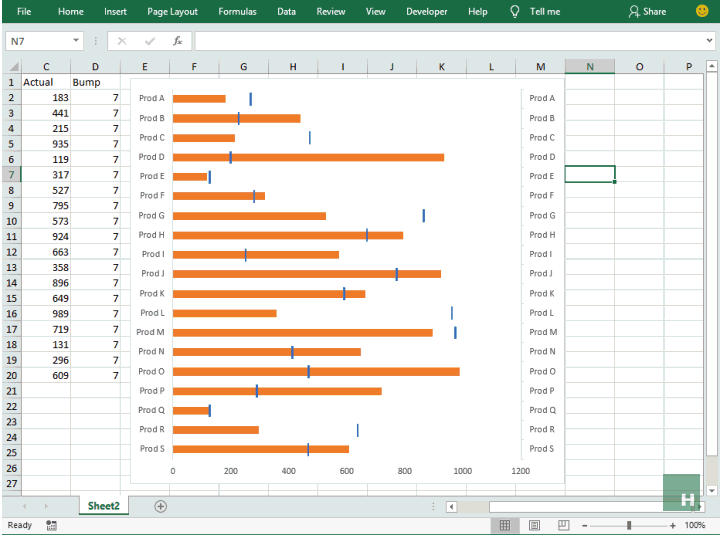
Task: Select column C header
Action: point(46,67)
